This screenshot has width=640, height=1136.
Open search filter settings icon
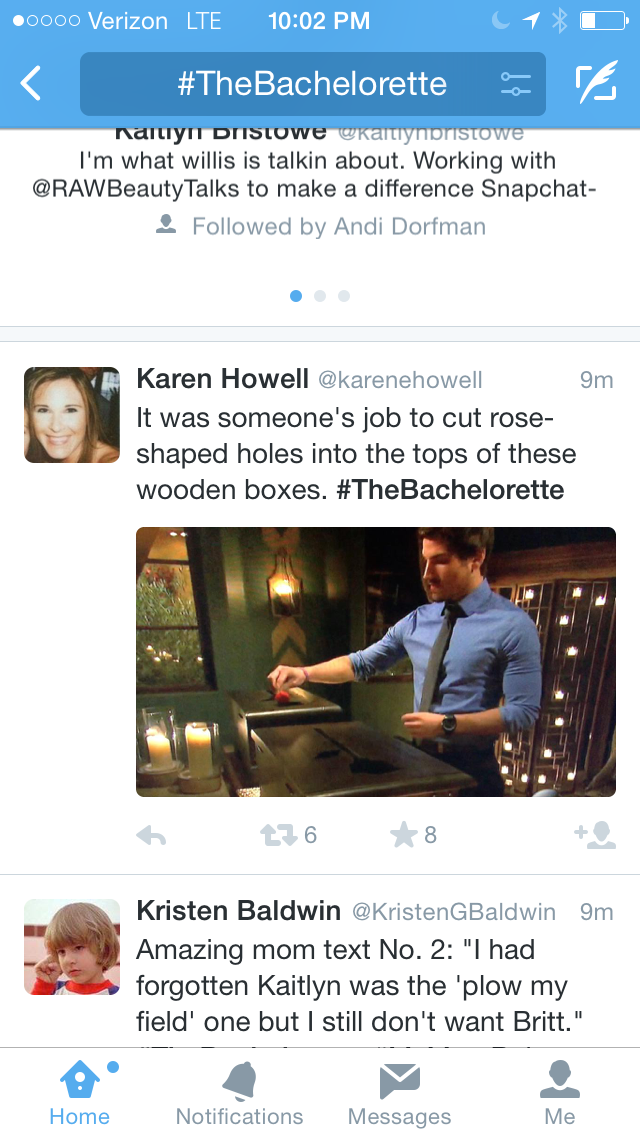coord(515,84)
